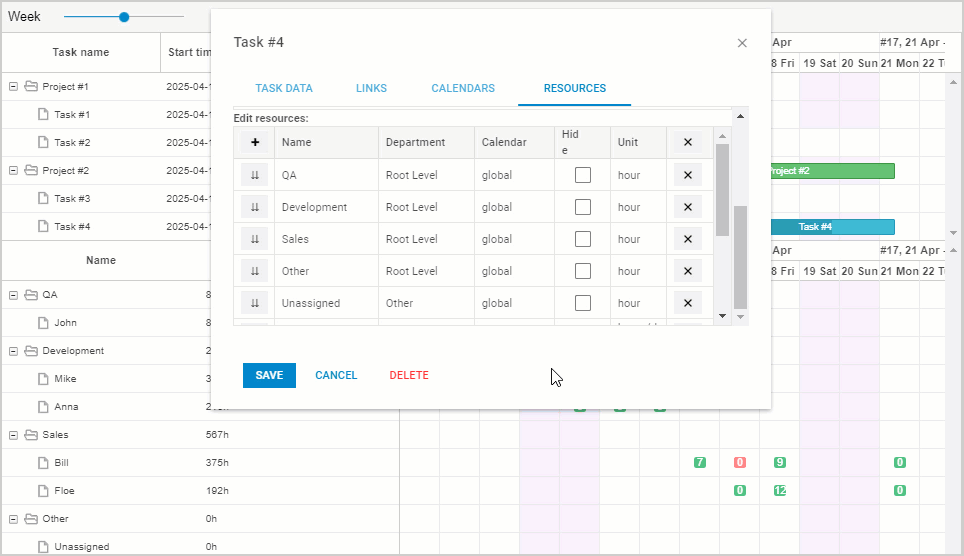Toggle Hide checkbox for Development resource
Image resolution: width=964 pixels, height=556 pixels.
point(583,207)
